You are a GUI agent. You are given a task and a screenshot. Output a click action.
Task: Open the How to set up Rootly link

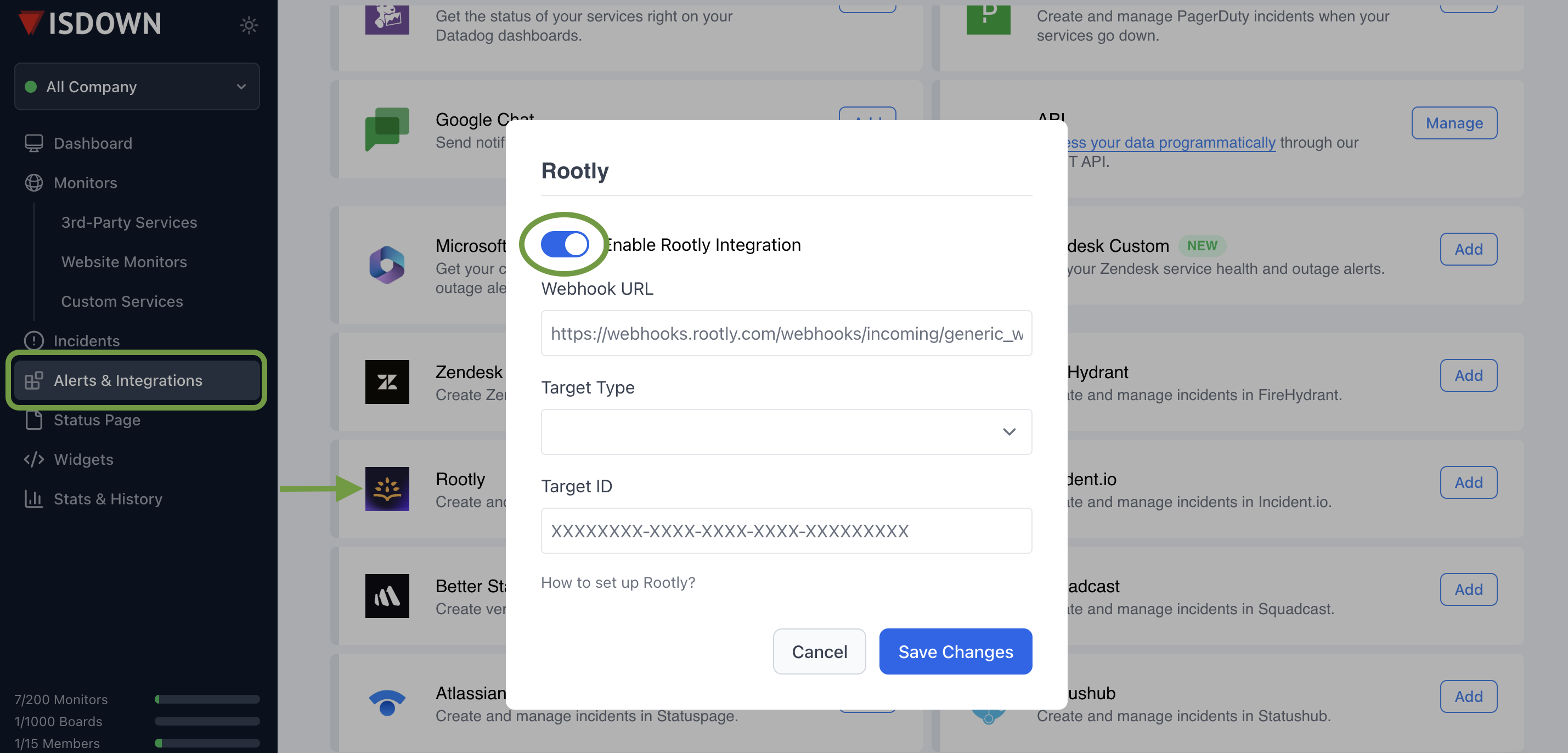[618, 582]
